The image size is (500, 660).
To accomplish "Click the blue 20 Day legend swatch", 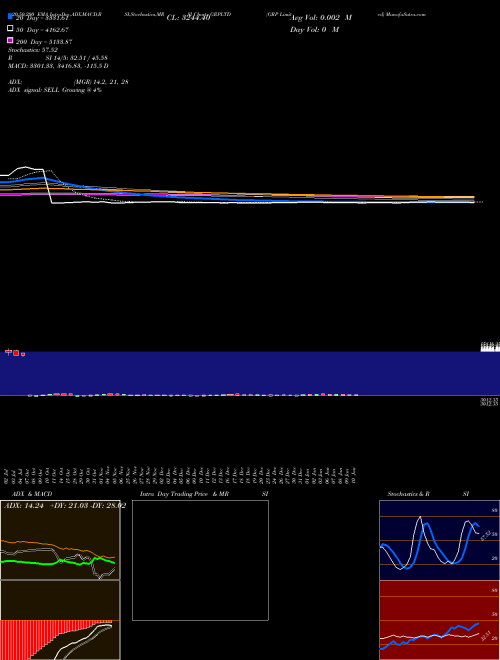I will [10, 16].
